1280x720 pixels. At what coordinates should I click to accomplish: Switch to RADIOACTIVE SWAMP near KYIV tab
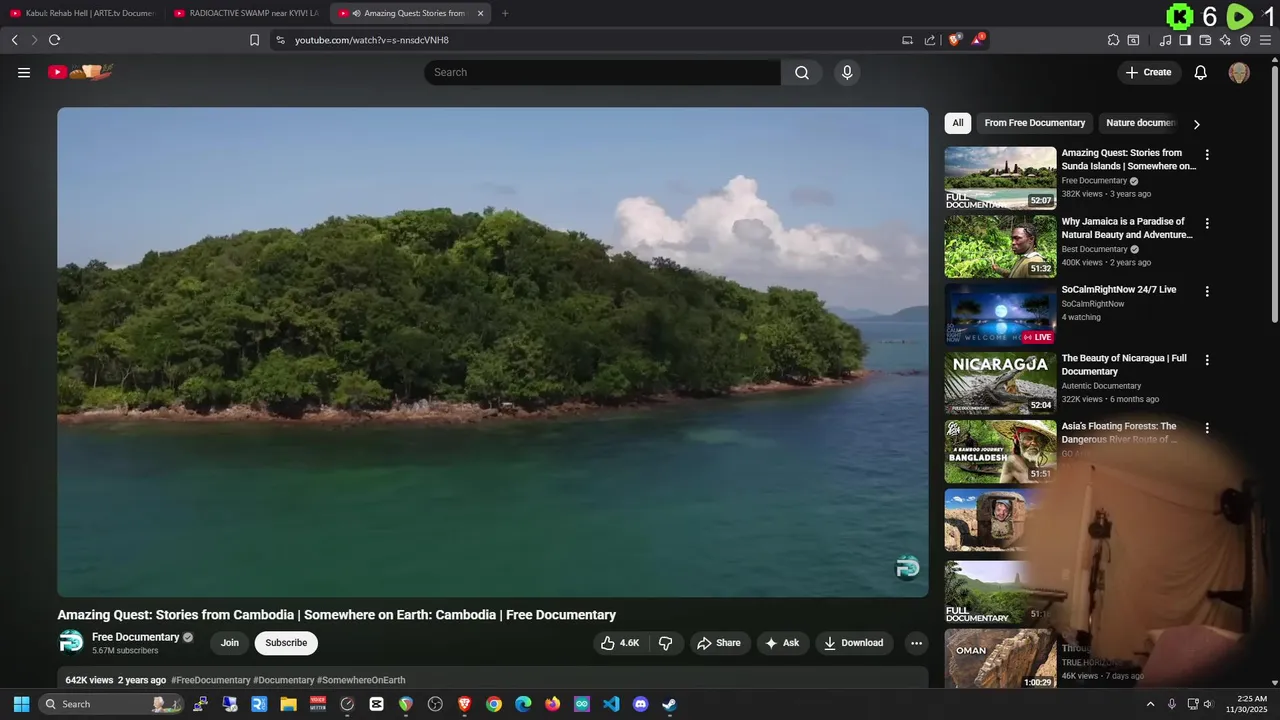coord(247,13)
